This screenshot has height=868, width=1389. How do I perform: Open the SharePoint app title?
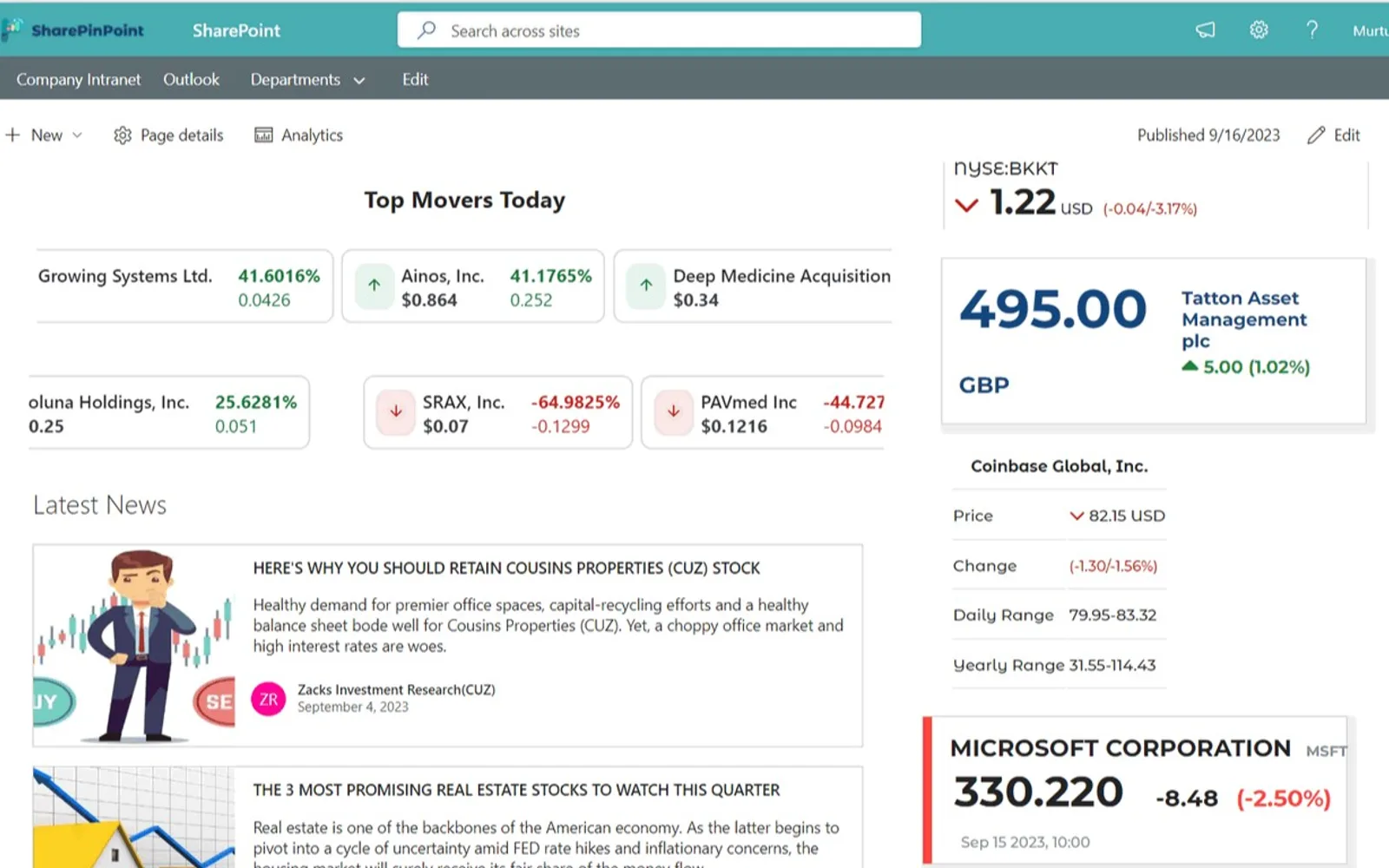[236, 30]
